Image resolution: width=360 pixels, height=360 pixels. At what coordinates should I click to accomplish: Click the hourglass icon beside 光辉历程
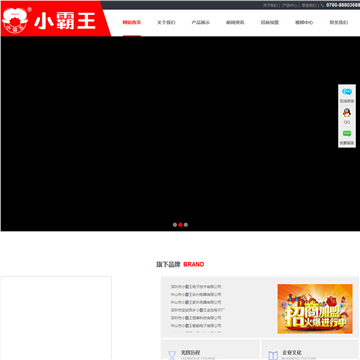click(172, 355)
